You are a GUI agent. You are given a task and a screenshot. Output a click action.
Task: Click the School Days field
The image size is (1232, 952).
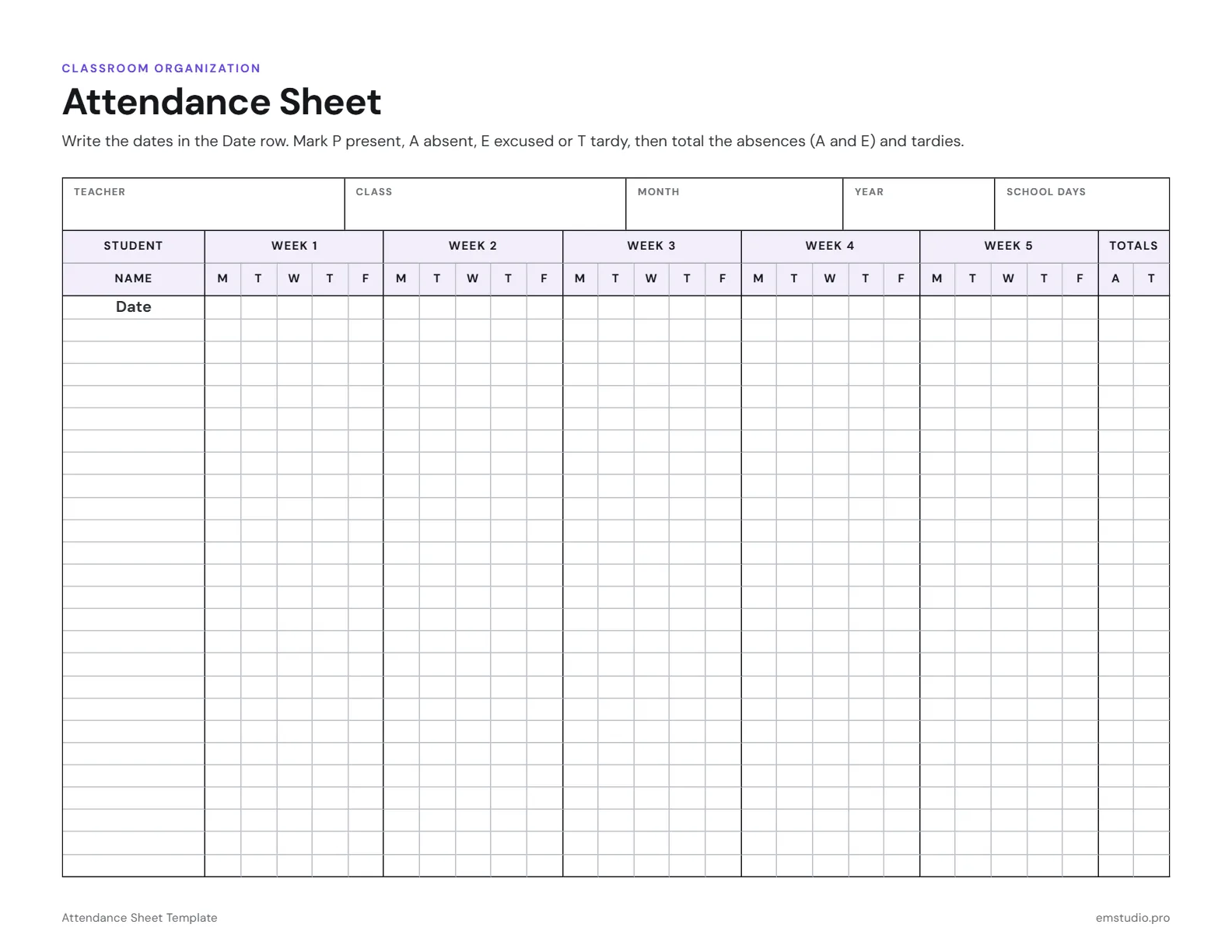click(1082, 204)
